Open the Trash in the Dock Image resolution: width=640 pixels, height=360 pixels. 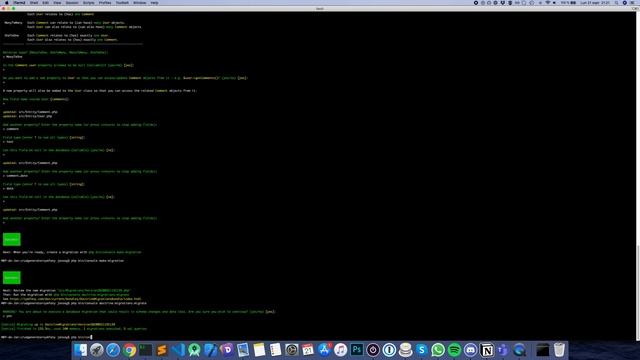559,350
